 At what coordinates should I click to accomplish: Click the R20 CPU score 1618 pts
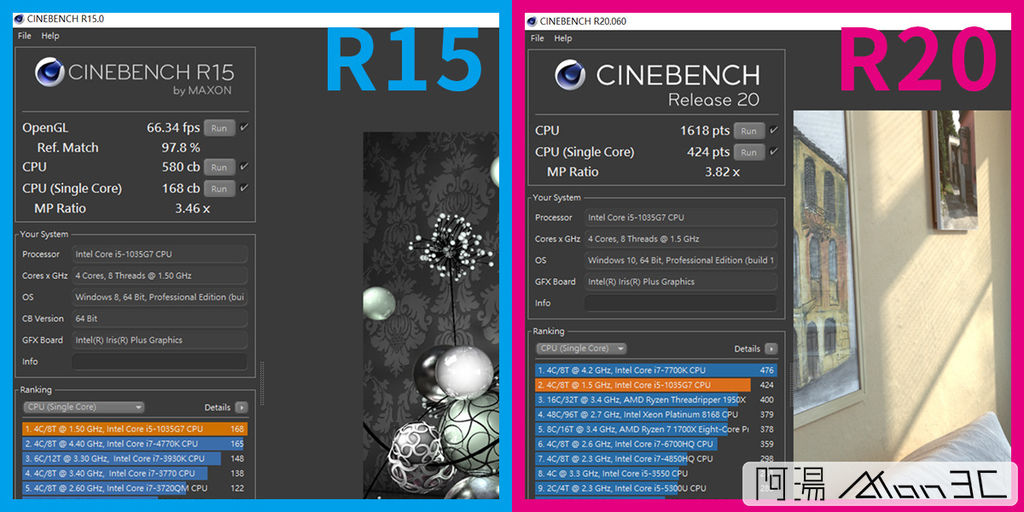[x=705, y=131]
